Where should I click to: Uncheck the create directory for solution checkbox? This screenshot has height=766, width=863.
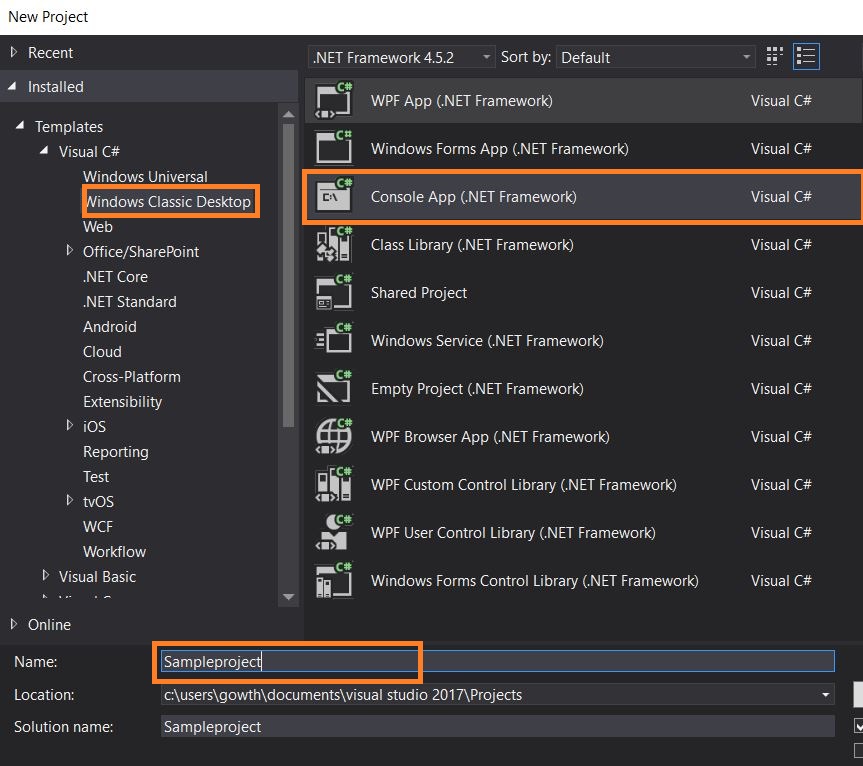point(857,727)
